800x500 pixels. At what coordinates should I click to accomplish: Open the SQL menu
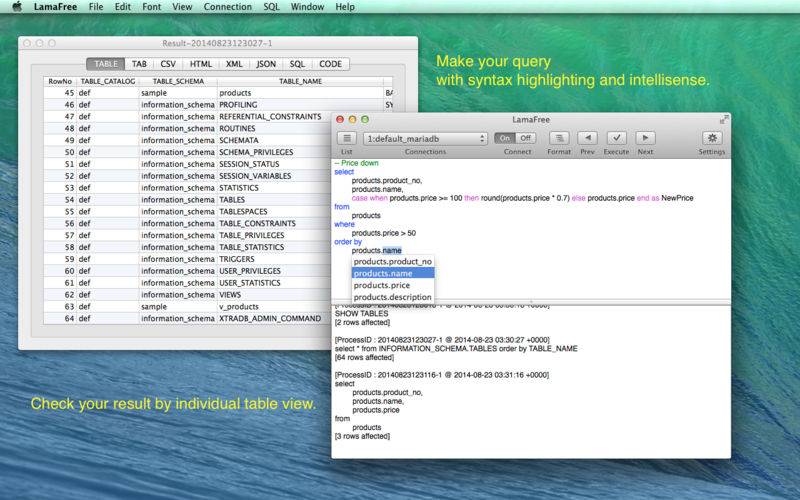point(271,7)
